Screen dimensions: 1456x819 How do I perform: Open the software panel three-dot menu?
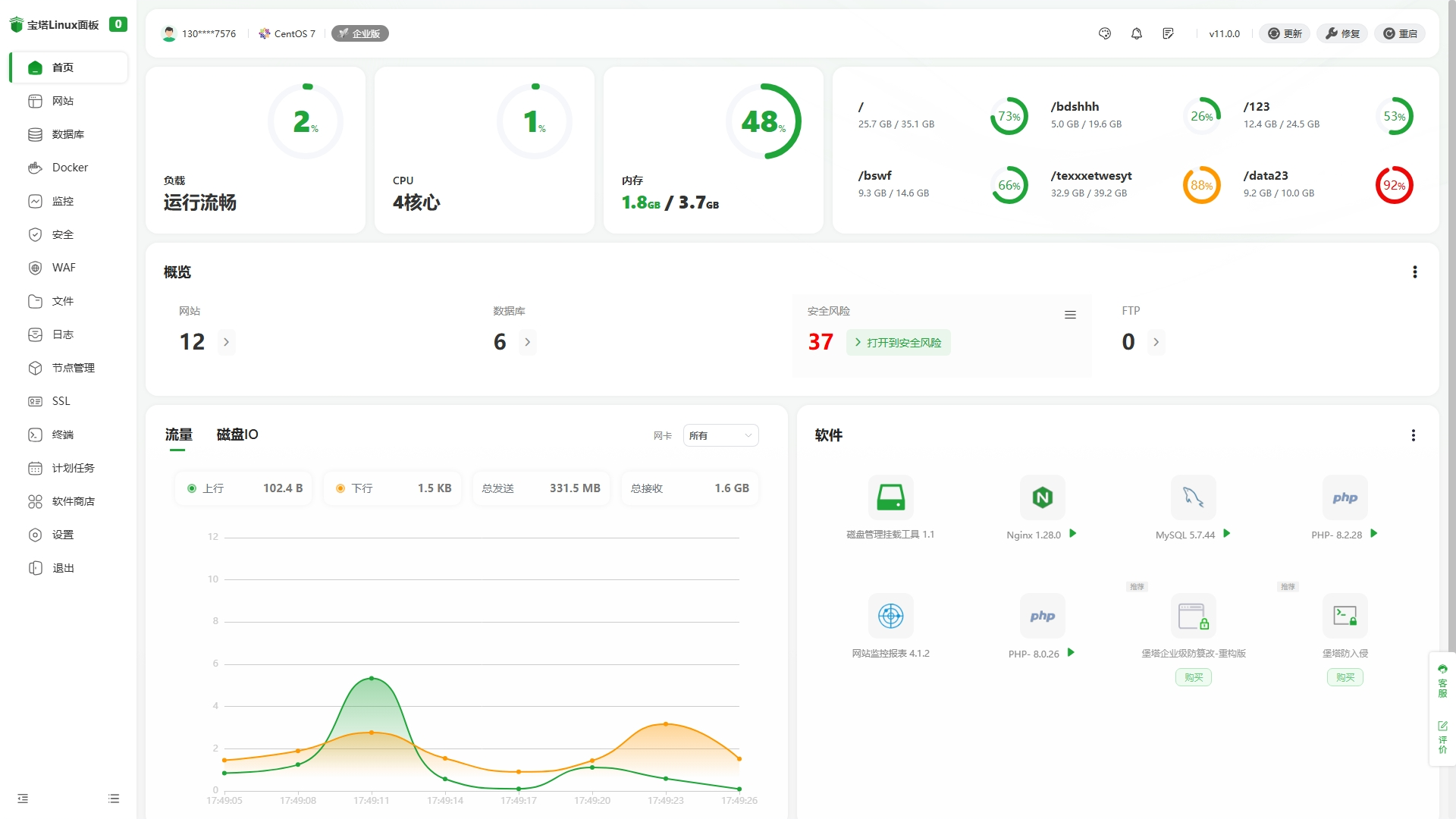1413,435
